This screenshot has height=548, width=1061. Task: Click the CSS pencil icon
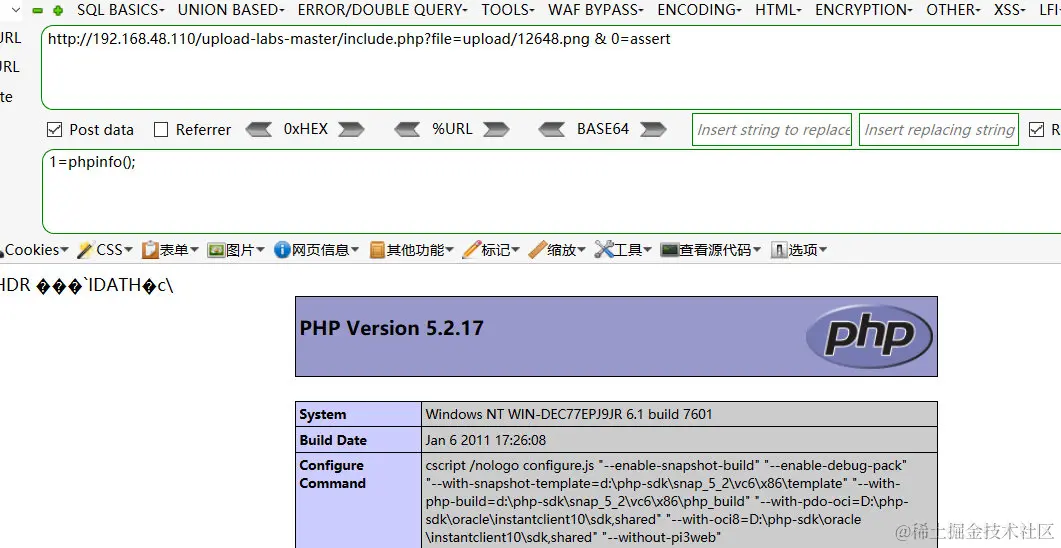coord(85,250)
